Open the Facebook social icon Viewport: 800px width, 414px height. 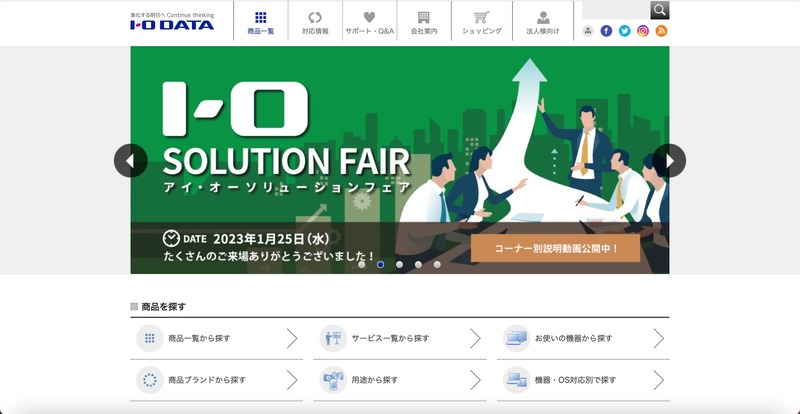click(606, 31)
